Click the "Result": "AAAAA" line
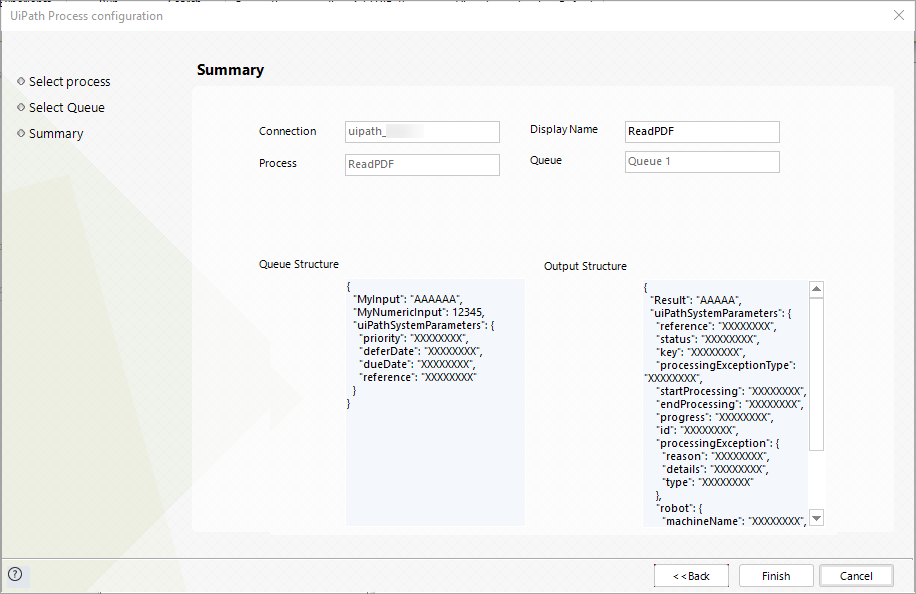Viewport: 916px width, 594px height. pyautogui.click(x=696, y=300)
